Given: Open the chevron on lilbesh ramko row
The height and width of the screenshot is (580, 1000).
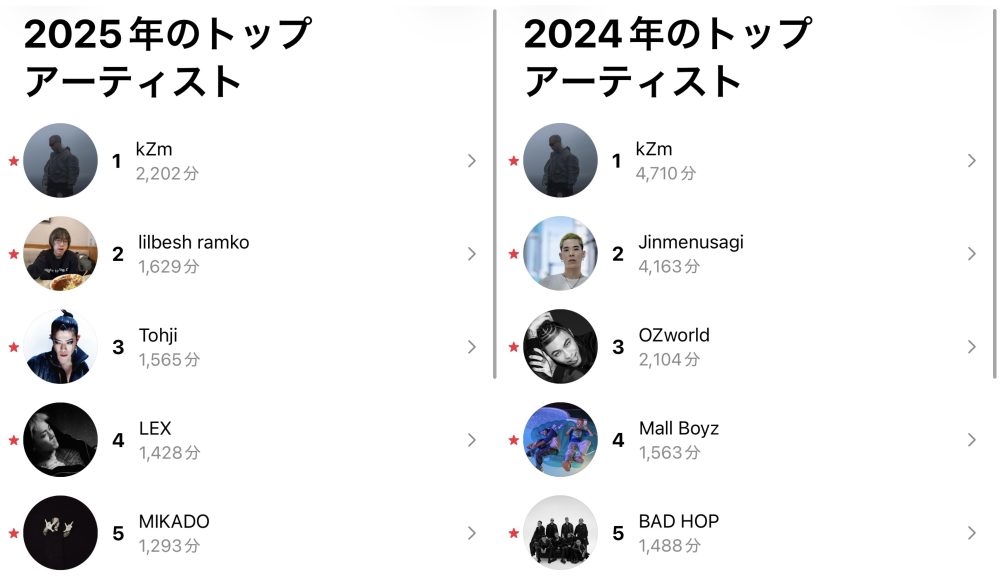Looking at the screenshot, I should [x=471, y=254].
